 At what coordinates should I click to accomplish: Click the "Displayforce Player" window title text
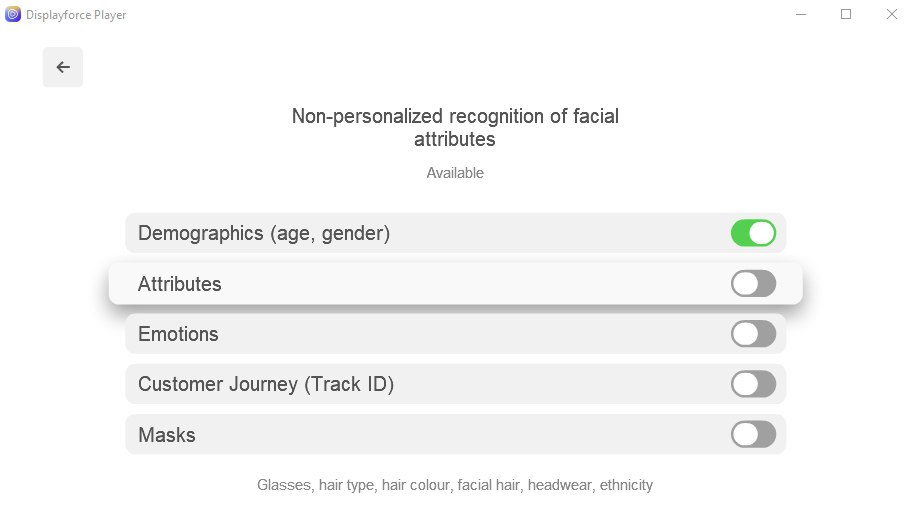[76, 15]
